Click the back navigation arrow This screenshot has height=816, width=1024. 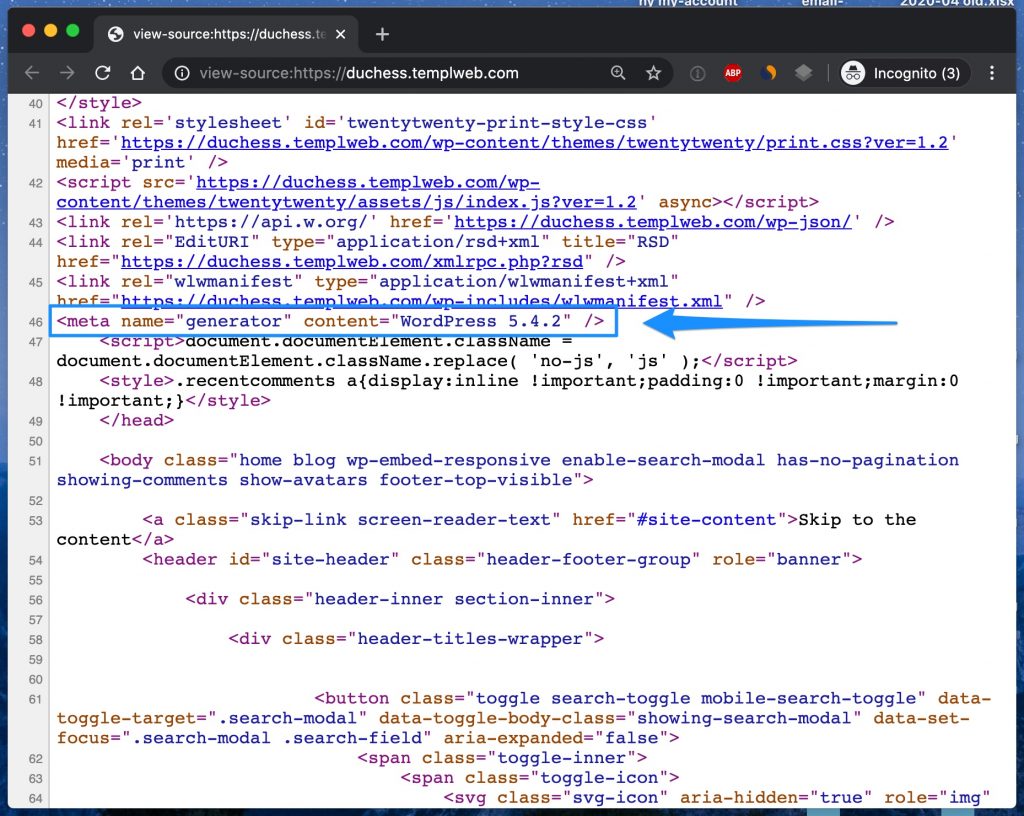[x=31, y=72]
